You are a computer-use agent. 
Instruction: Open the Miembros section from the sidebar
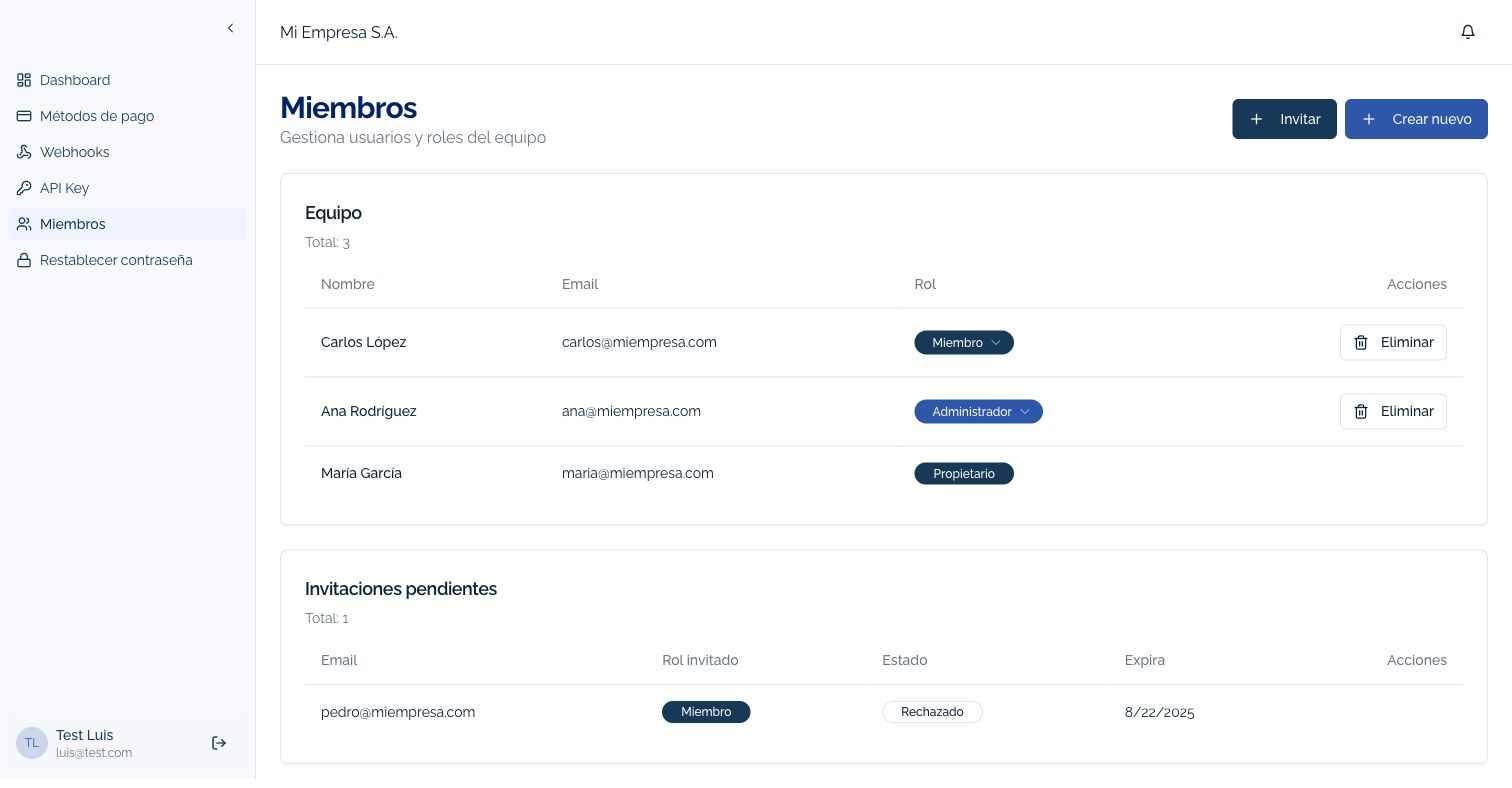[x=73, y=224]
